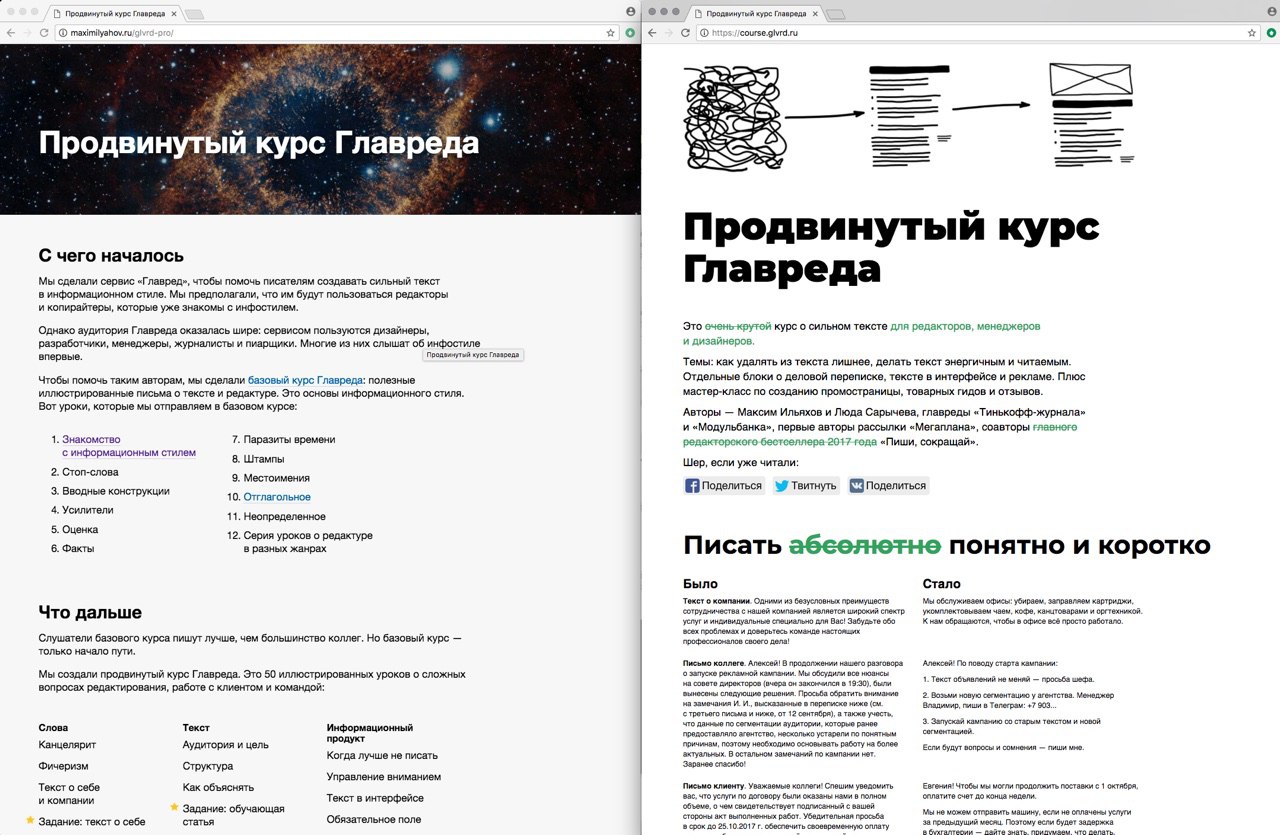Share via VK Поделиться button
Screen dimensions: 1280x835
(x=888, y=486)
